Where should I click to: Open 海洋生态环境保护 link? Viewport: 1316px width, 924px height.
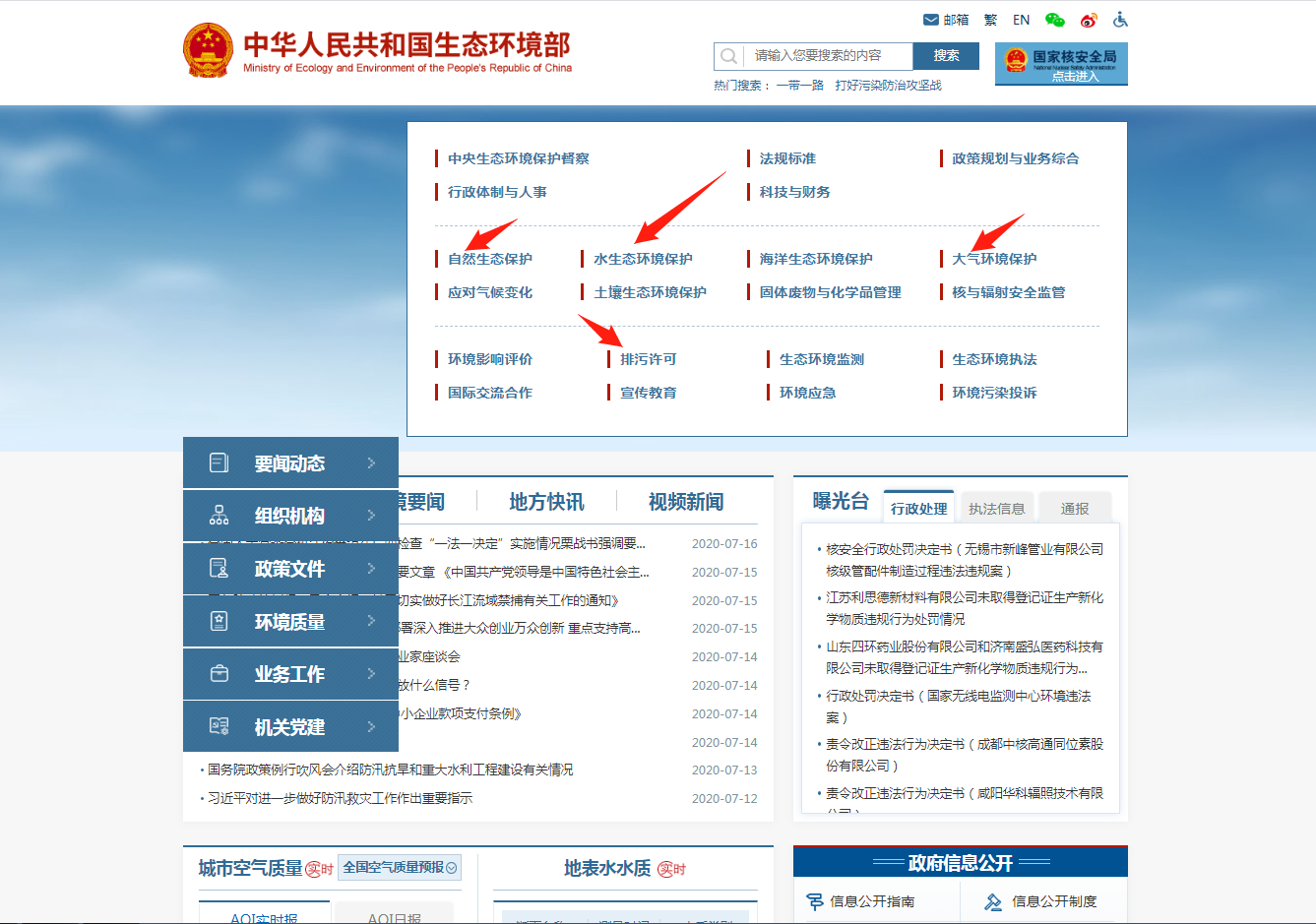coord(816,259)
